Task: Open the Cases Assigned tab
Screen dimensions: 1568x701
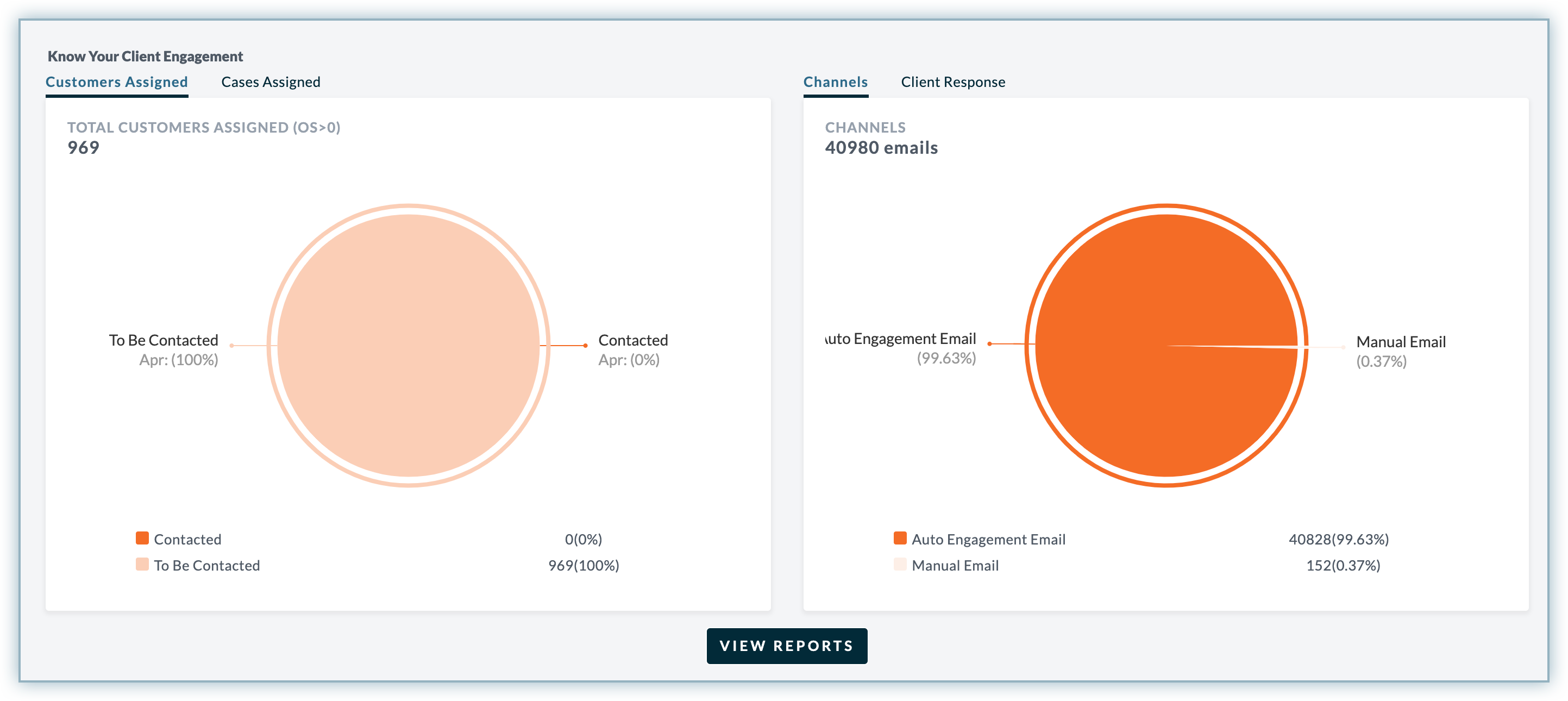Action: [270, 82]
